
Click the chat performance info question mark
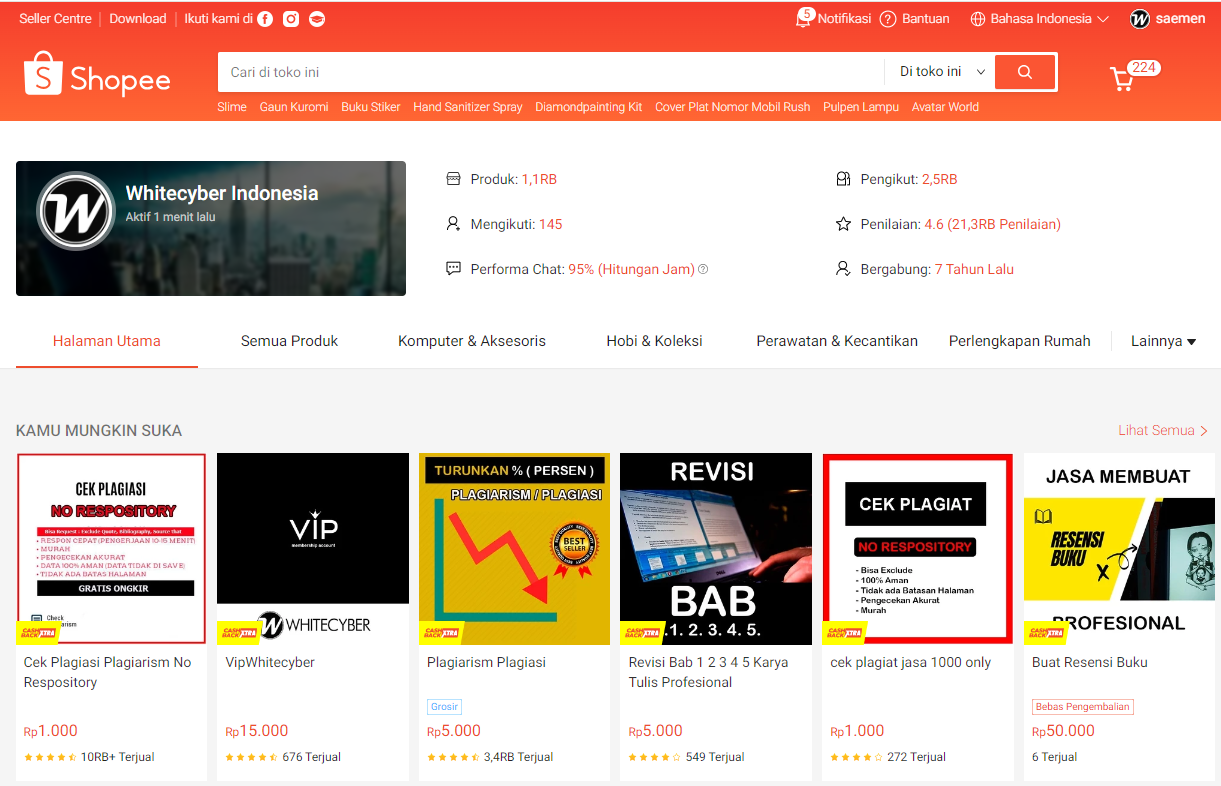[x=703, y=269]
